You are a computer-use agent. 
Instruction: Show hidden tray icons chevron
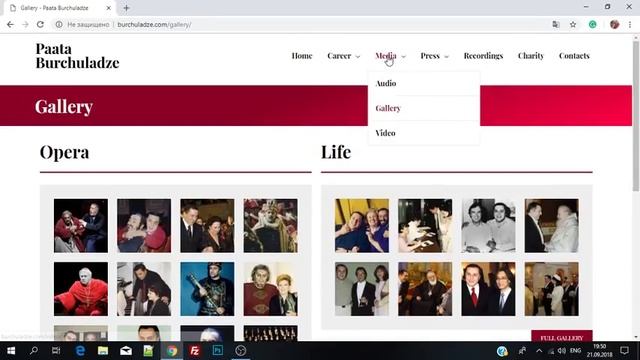coord(539,351)
